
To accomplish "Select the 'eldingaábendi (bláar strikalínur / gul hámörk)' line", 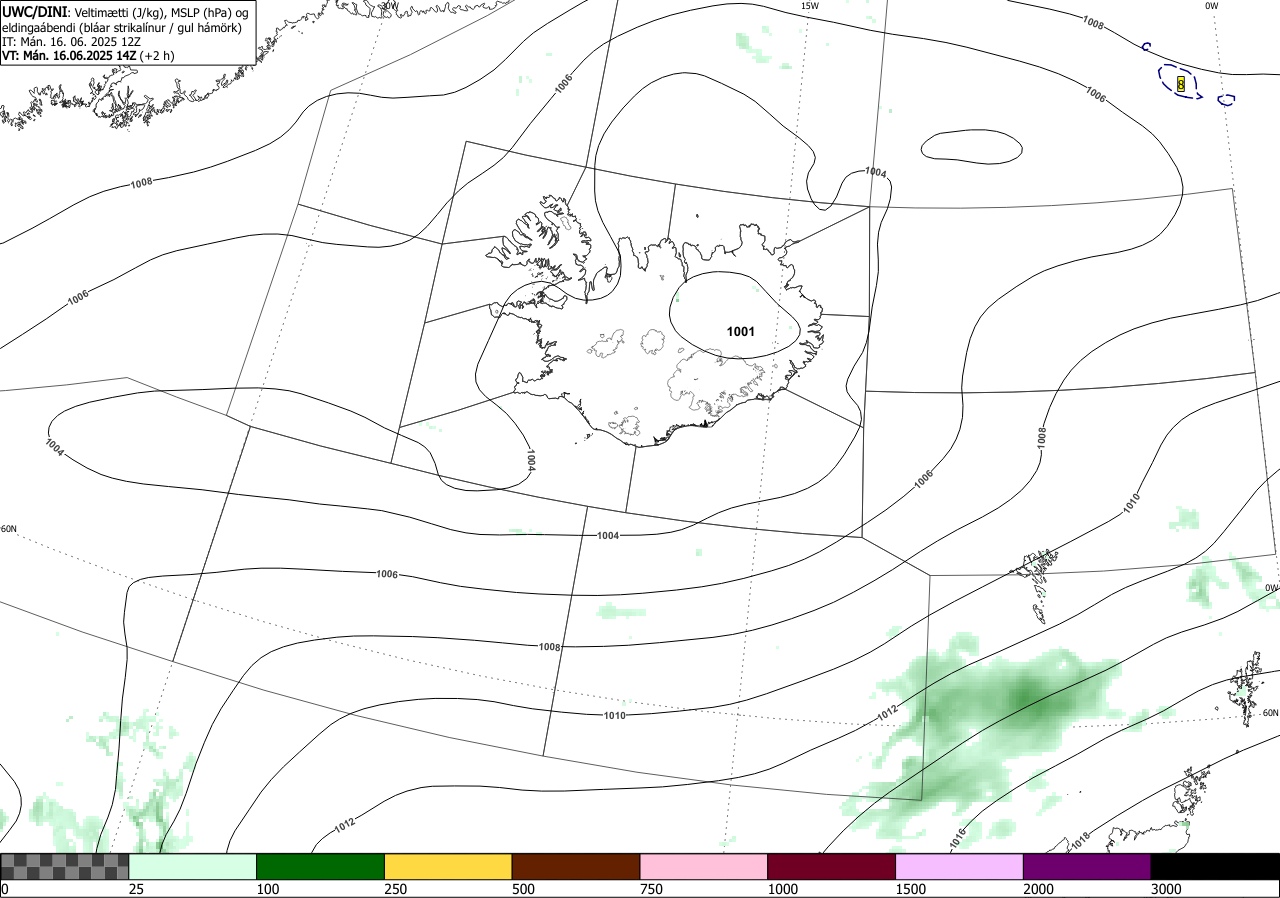I will pos(121,27).
